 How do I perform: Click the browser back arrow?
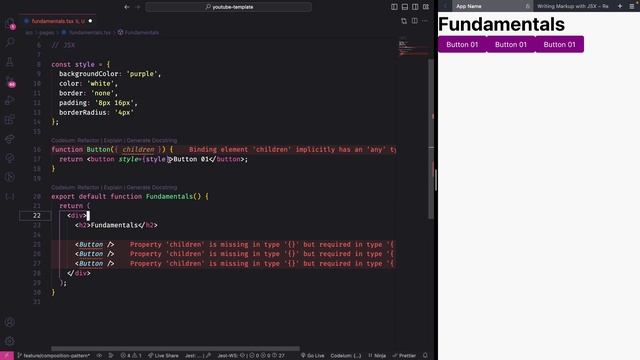[445, 6]
